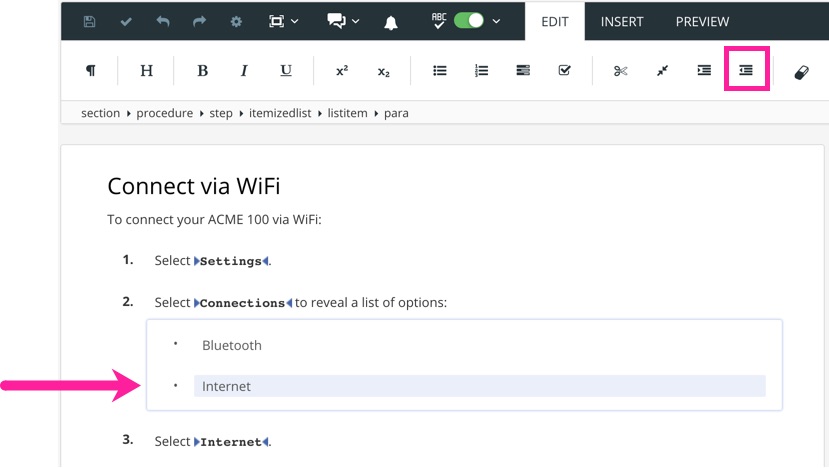Image resolution: width=829 pixels, height=468 pixels.
Task: Insert a numbered list
Action: (481, 71)
